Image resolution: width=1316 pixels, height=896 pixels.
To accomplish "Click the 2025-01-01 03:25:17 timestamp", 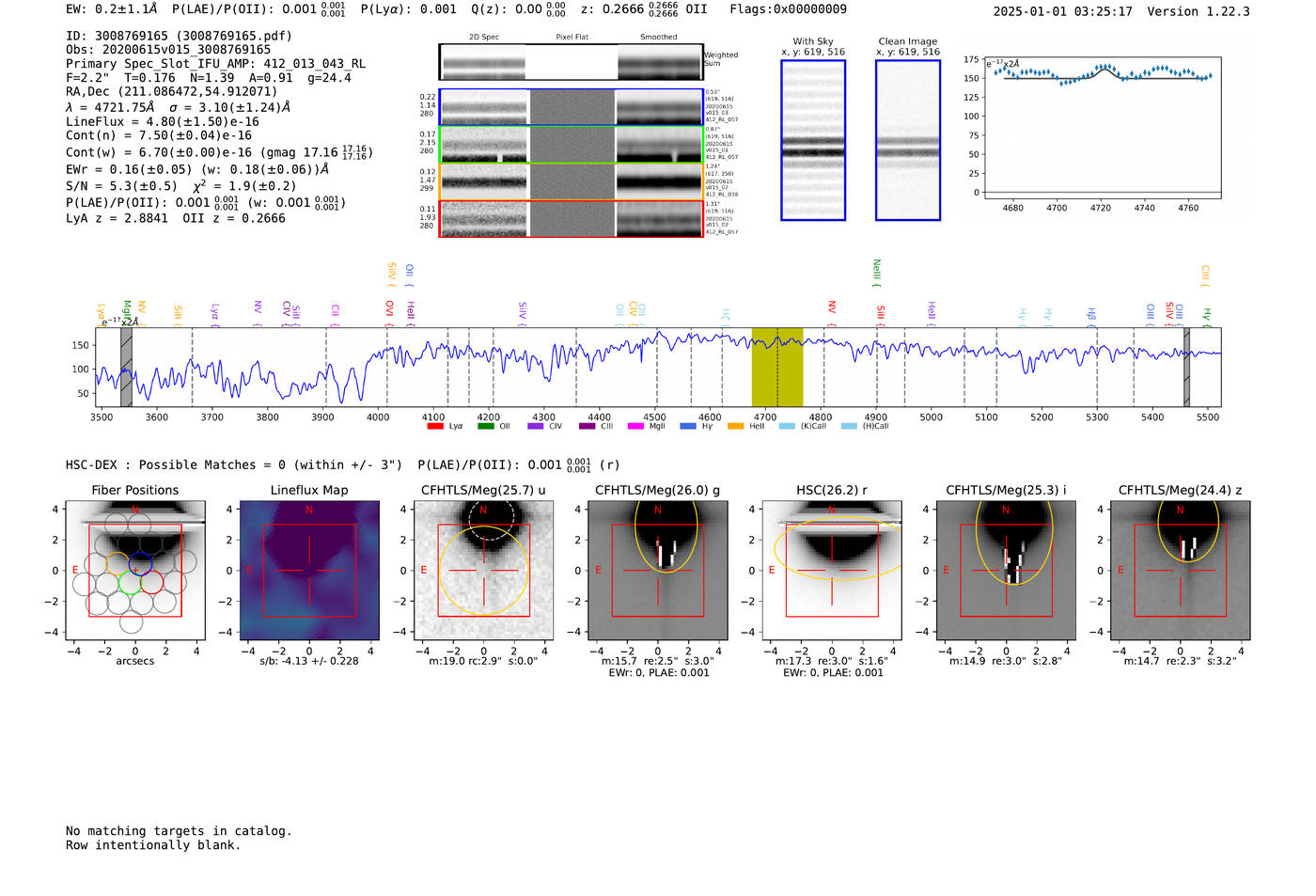I will 1062,11.
